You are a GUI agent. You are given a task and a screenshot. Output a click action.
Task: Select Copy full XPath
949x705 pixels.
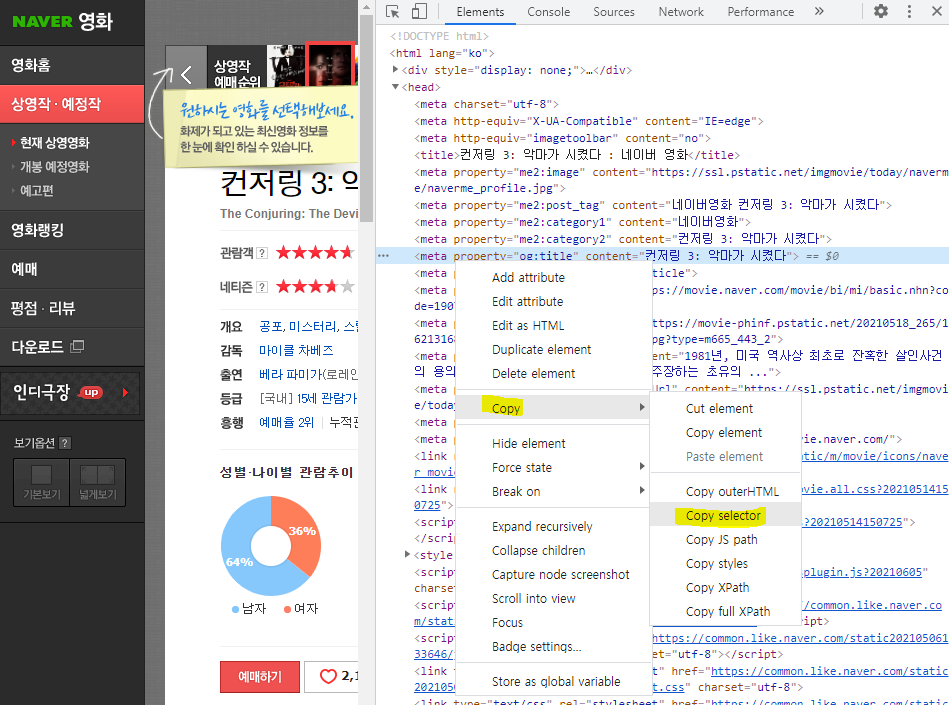click(x=727, y=612)
